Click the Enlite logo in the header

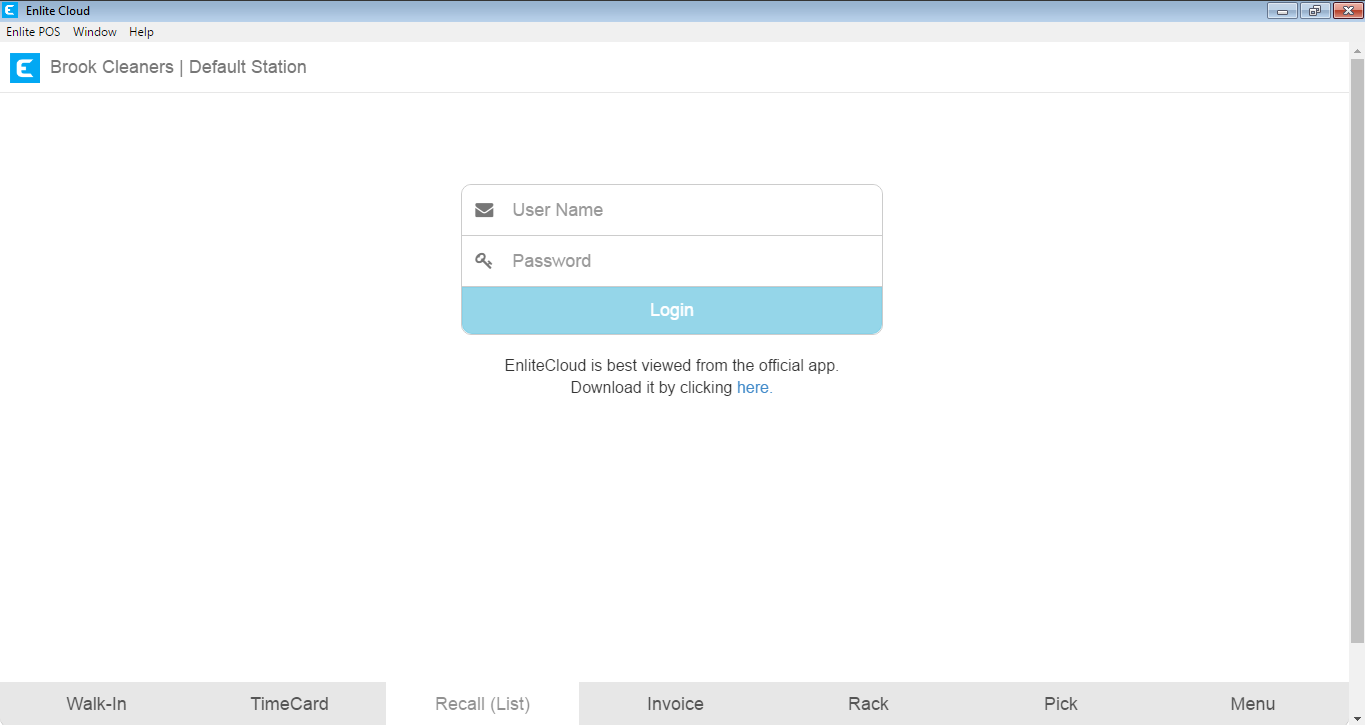point(25,68)
